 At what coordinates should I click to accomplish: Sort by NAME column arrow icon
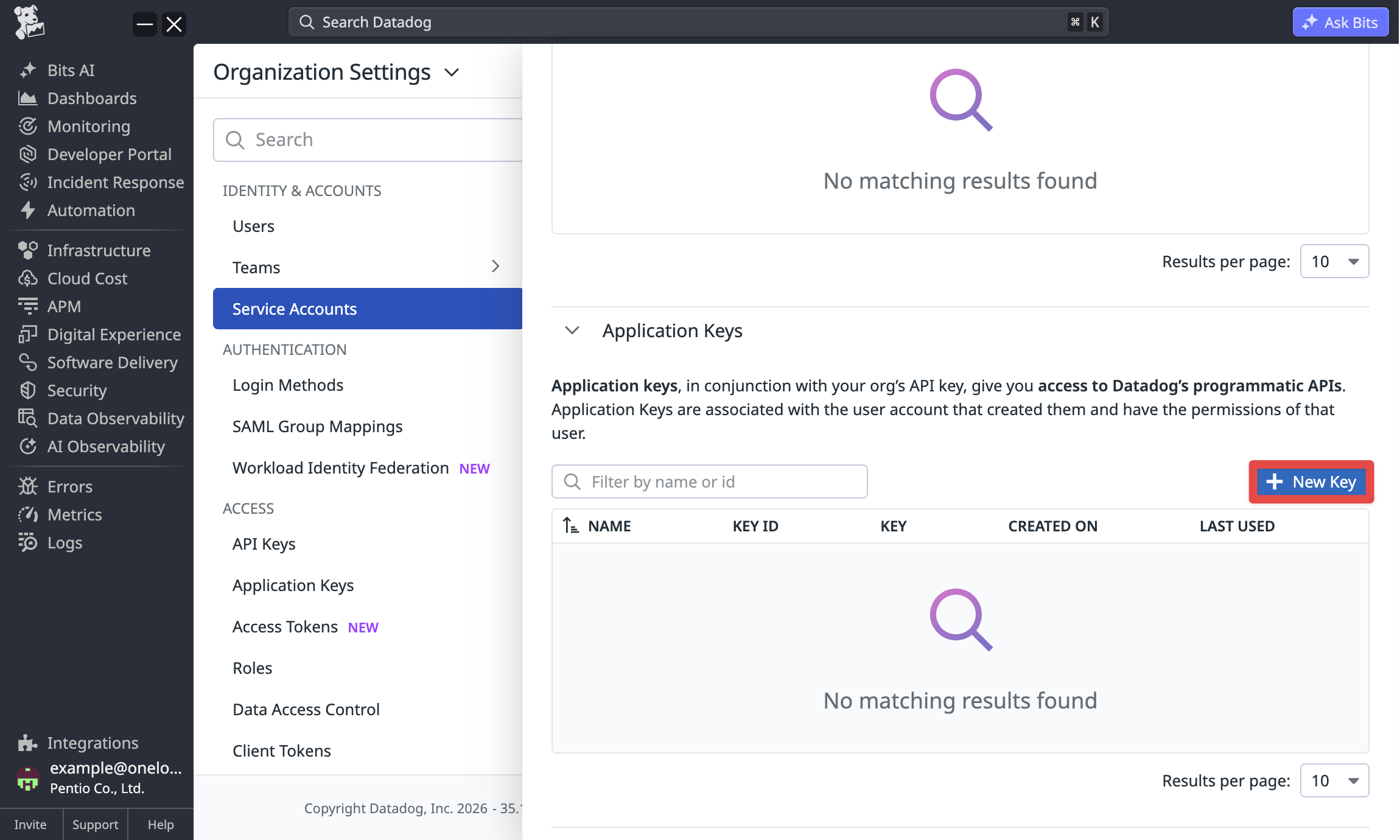point(570,525)
